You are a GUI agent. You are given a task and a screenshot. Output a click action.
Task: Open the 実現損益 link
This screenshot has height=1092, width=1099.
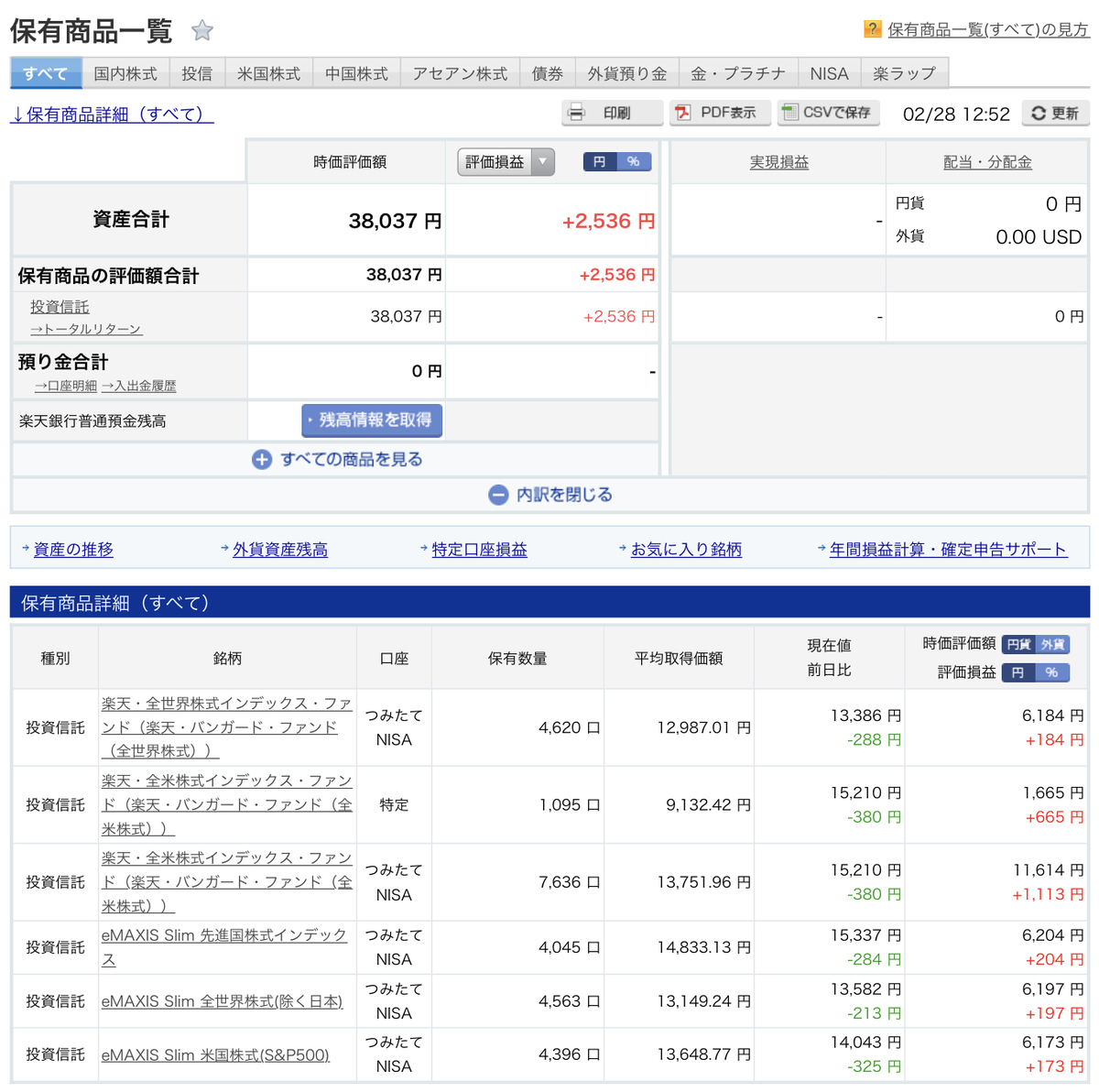point(779,162)
